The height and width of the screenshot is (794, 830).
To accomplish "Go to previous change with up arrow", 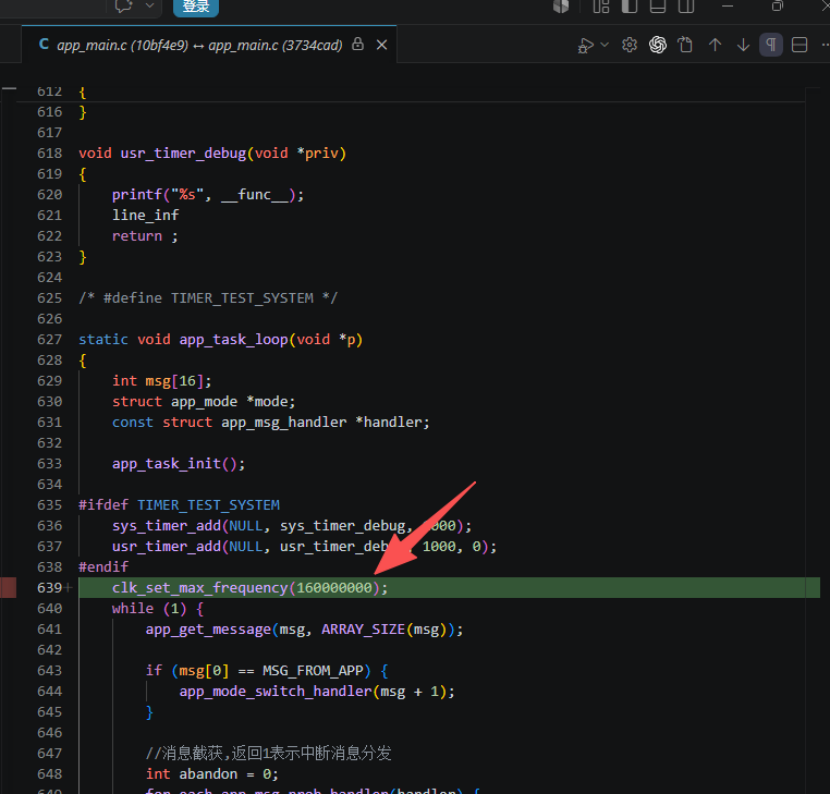I will pyautogui.click(x=715, y=45).
